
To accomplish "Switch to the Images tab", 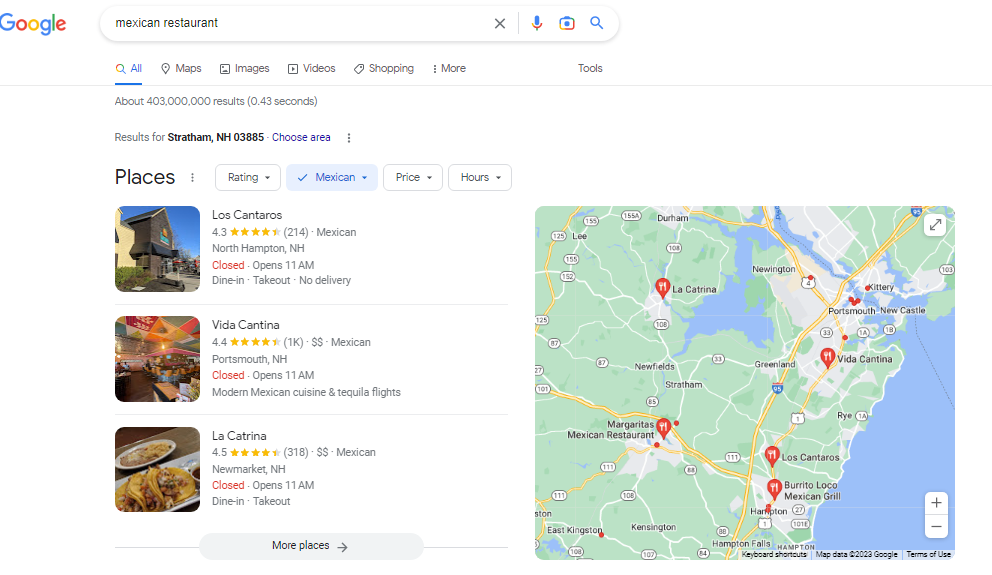I will (244, 68).
